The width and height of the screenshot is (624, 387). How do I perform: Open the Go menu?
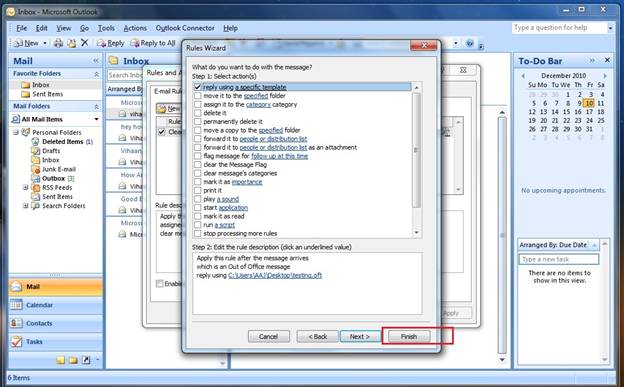tap(84, 28)
